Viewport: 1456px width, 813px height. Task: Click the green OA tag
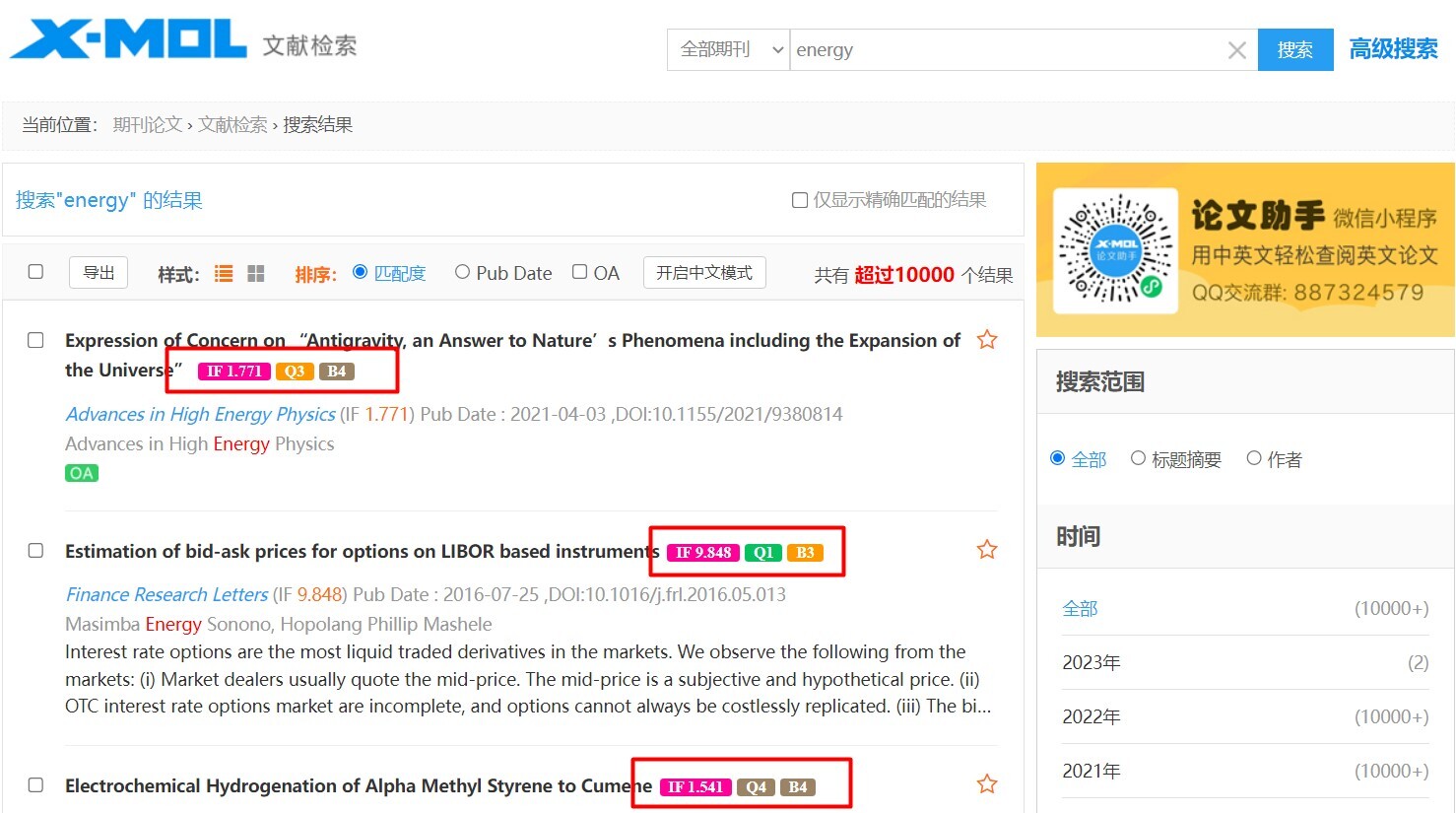tap(82, 473)
